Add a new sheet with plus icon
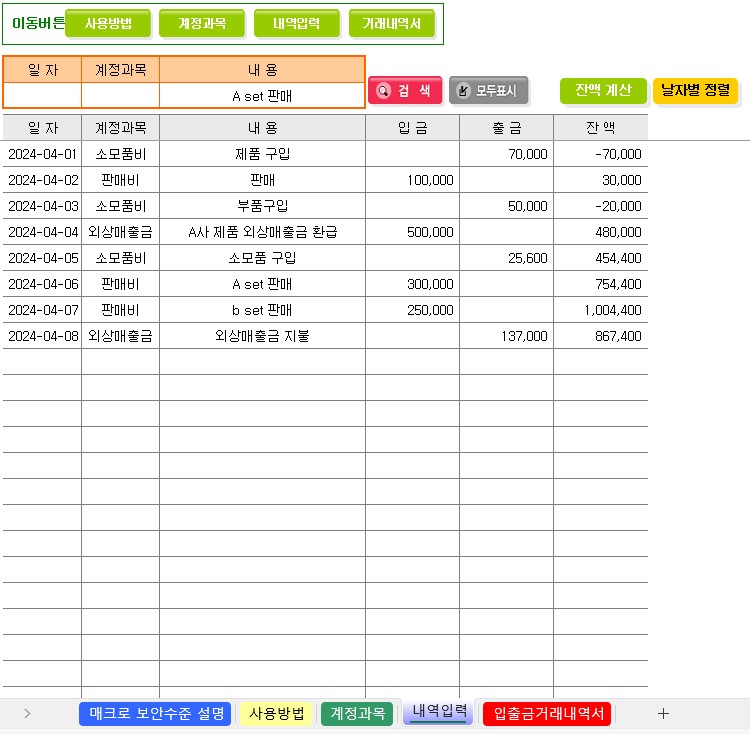750x734 pixels. pyautogui.click(x=663, y=714)
